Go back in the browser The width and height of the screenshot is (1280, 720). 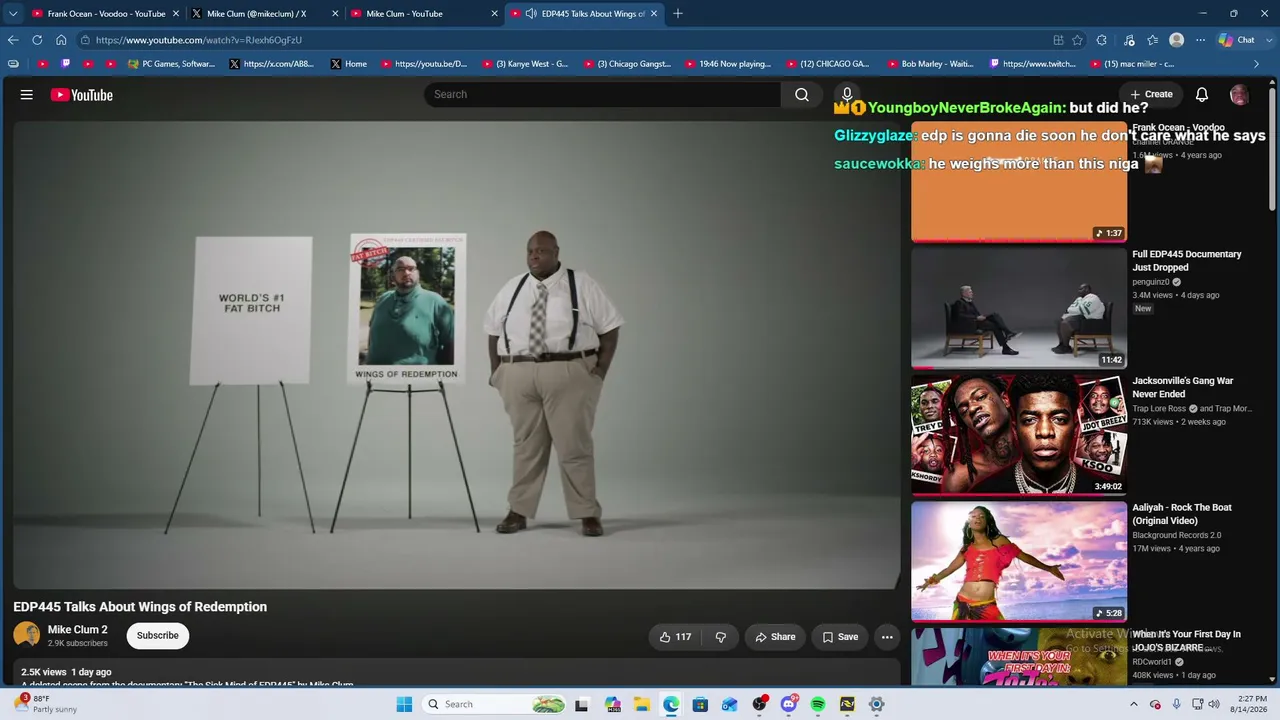point(13,40)
